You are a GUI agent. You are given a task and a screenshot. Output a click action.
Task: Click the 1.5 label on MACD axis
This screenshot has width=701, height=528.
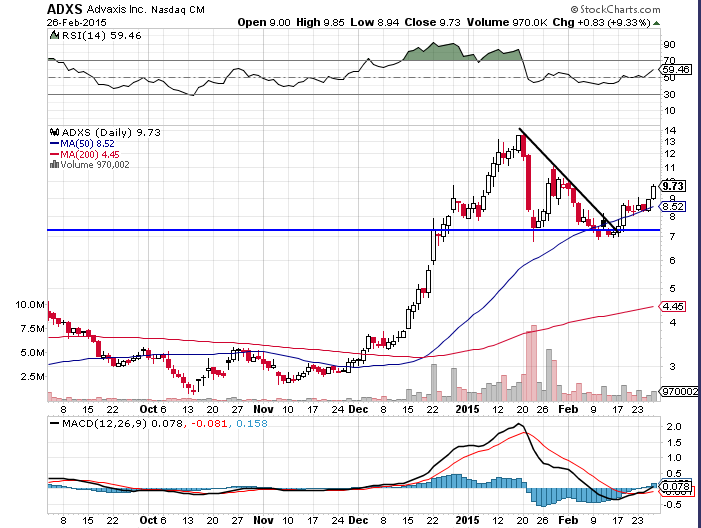(673, 442)
